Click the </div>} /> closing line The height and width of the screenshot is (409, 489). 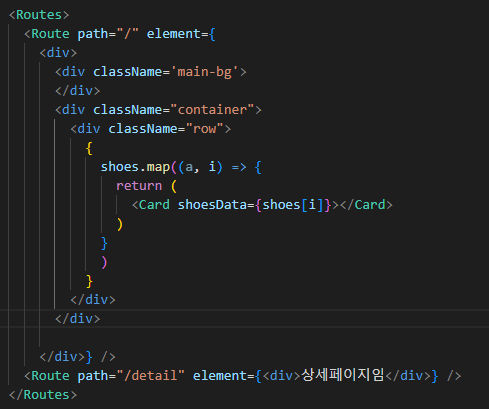point(77,357)
